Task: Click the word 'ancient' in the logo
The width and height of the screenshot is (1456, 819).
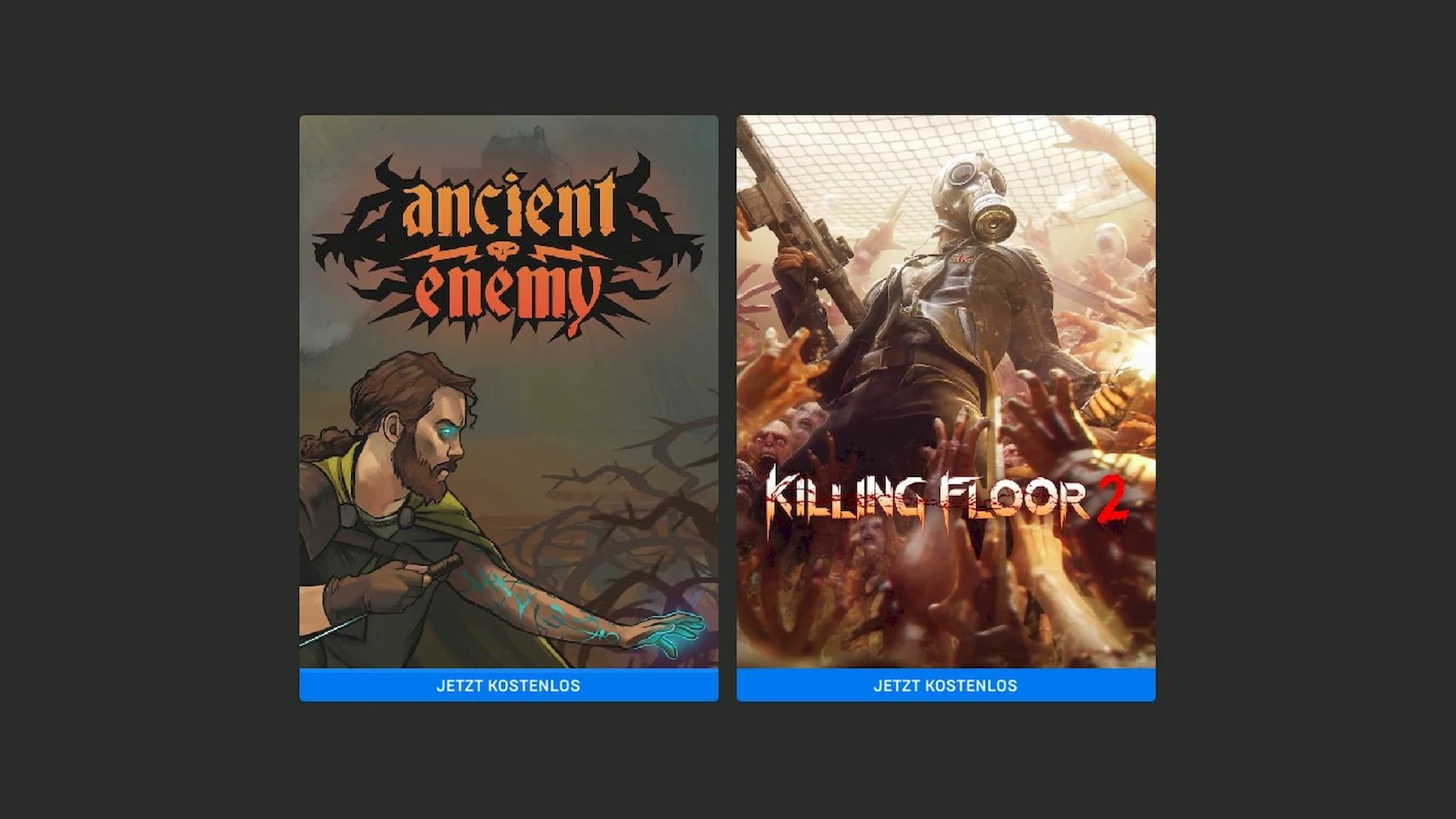Action: 508,203
